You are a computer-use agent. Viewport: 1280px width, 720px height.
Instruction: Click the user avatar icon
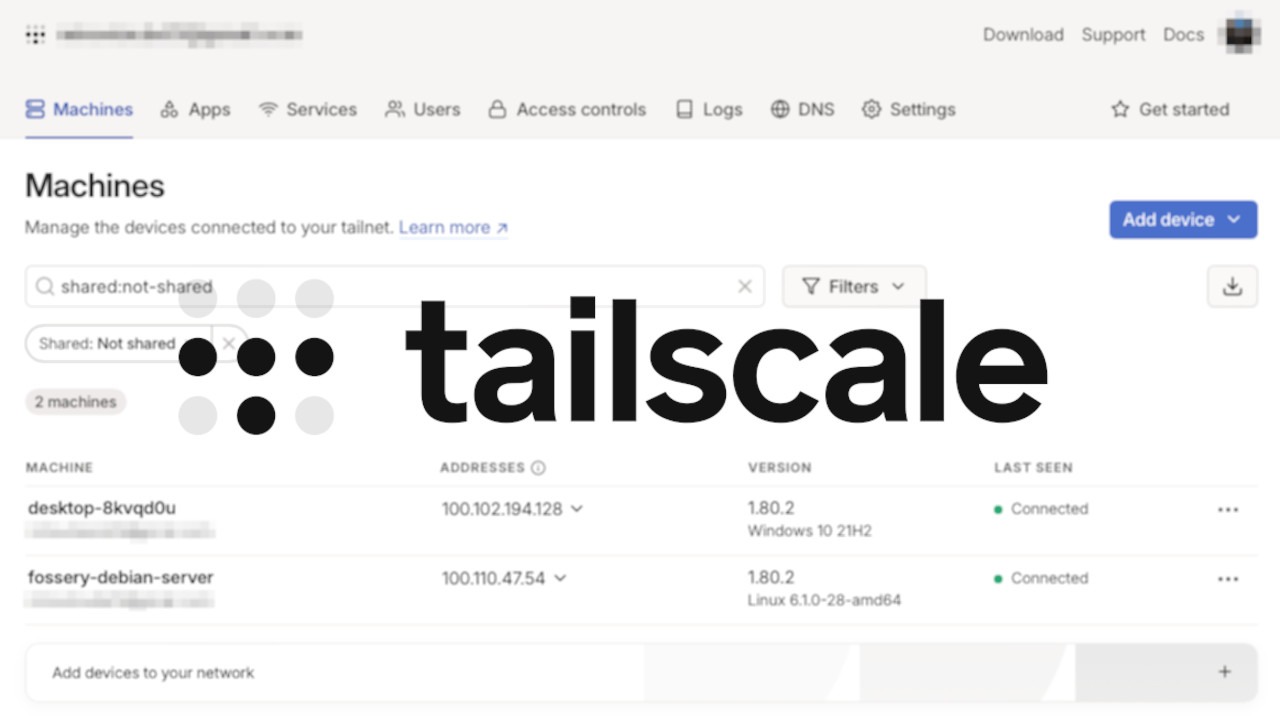click(1240, 33)
